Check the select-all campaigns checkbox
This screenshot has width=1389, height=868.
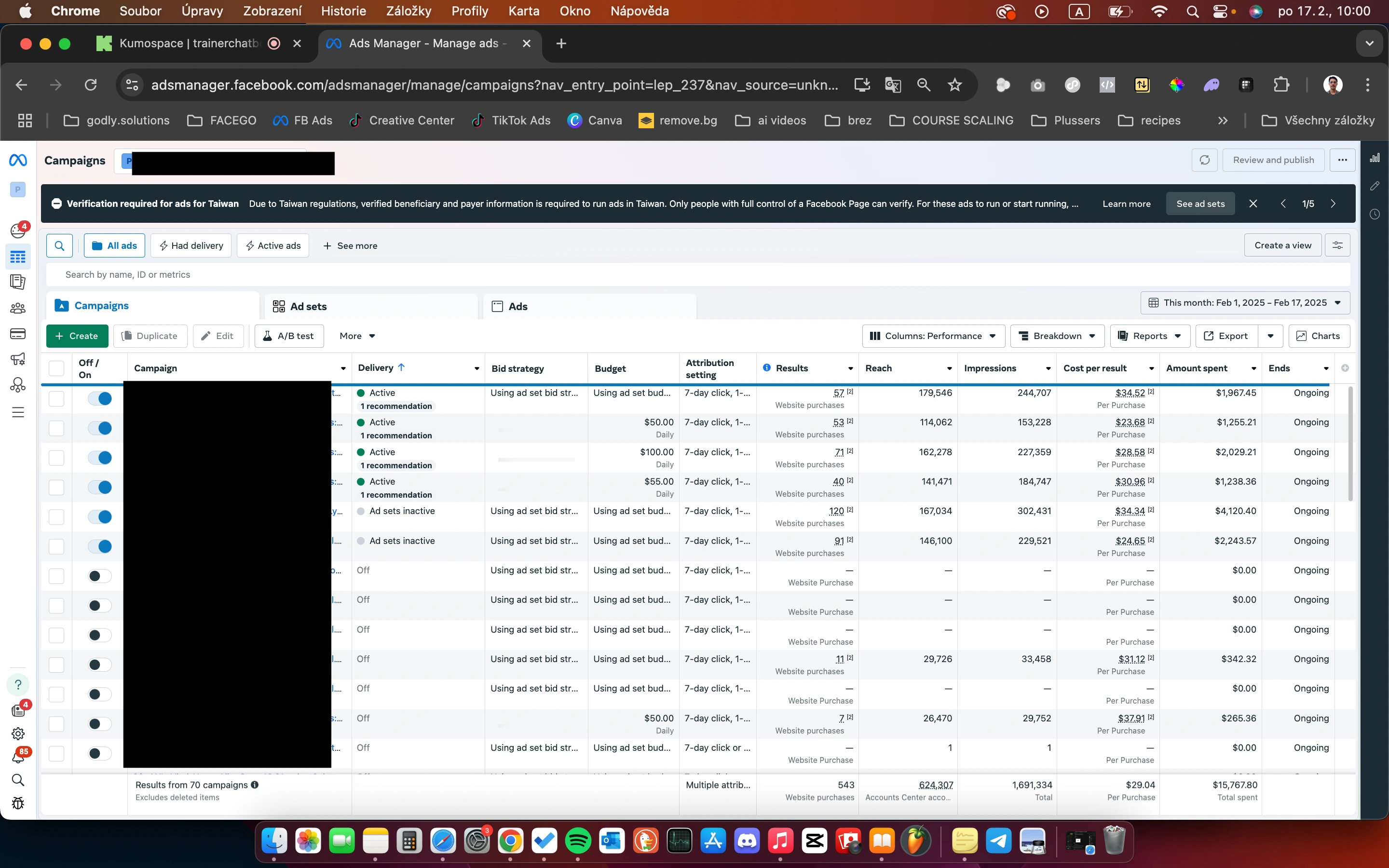56,368
